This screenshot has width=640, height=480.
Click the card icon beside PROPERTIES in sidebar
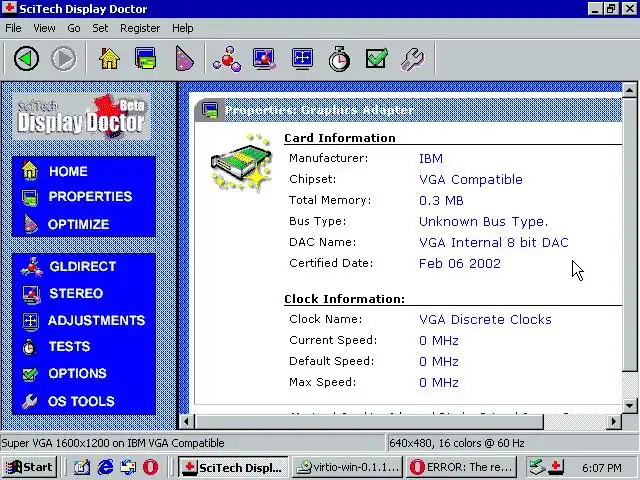(x=30, y=198)
